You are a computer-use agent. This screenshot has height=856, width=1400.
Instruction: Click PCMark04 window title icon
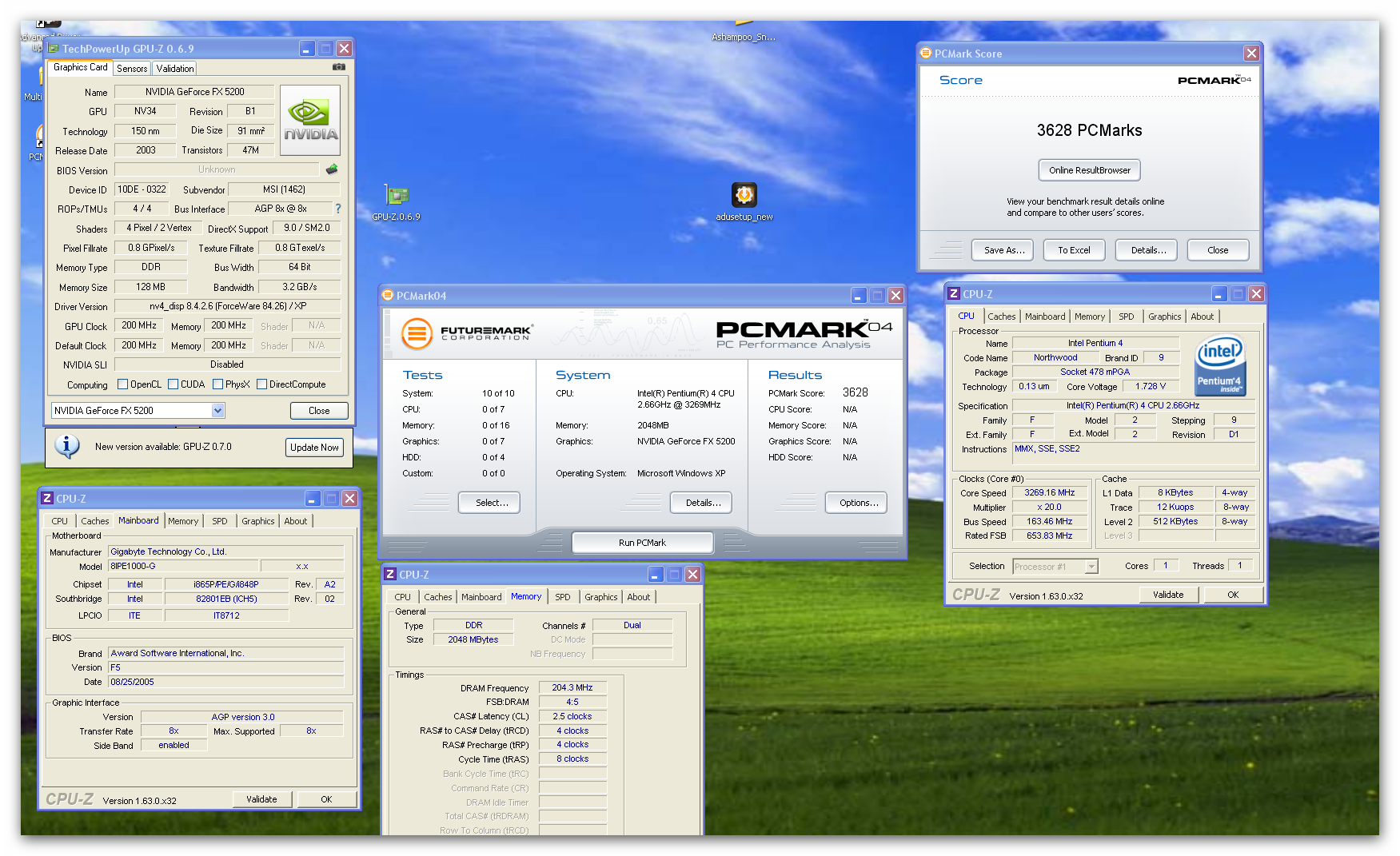(x=388, y=295)
